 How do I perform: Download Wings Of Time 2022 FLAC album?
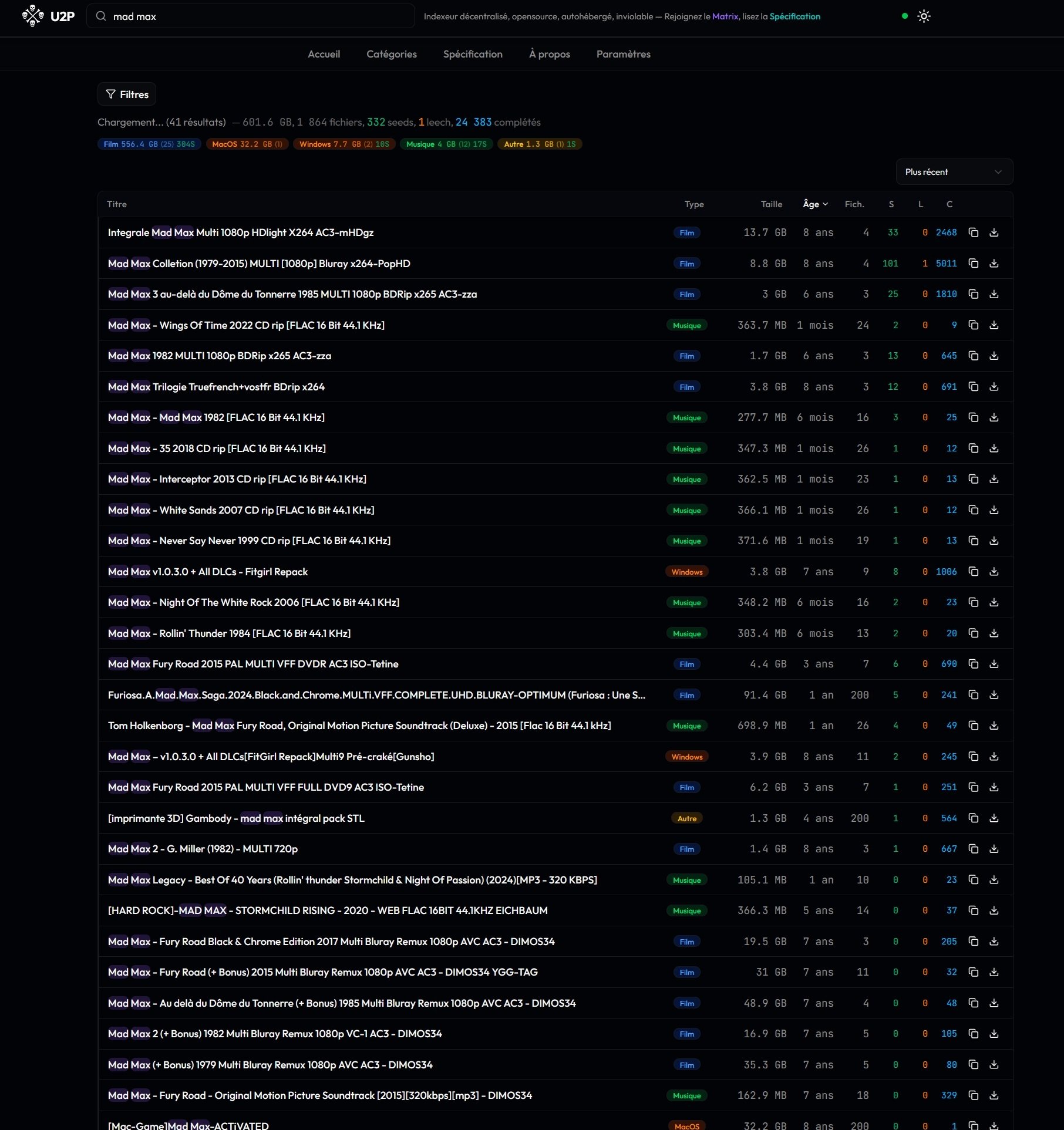click(x=994, y=325)
